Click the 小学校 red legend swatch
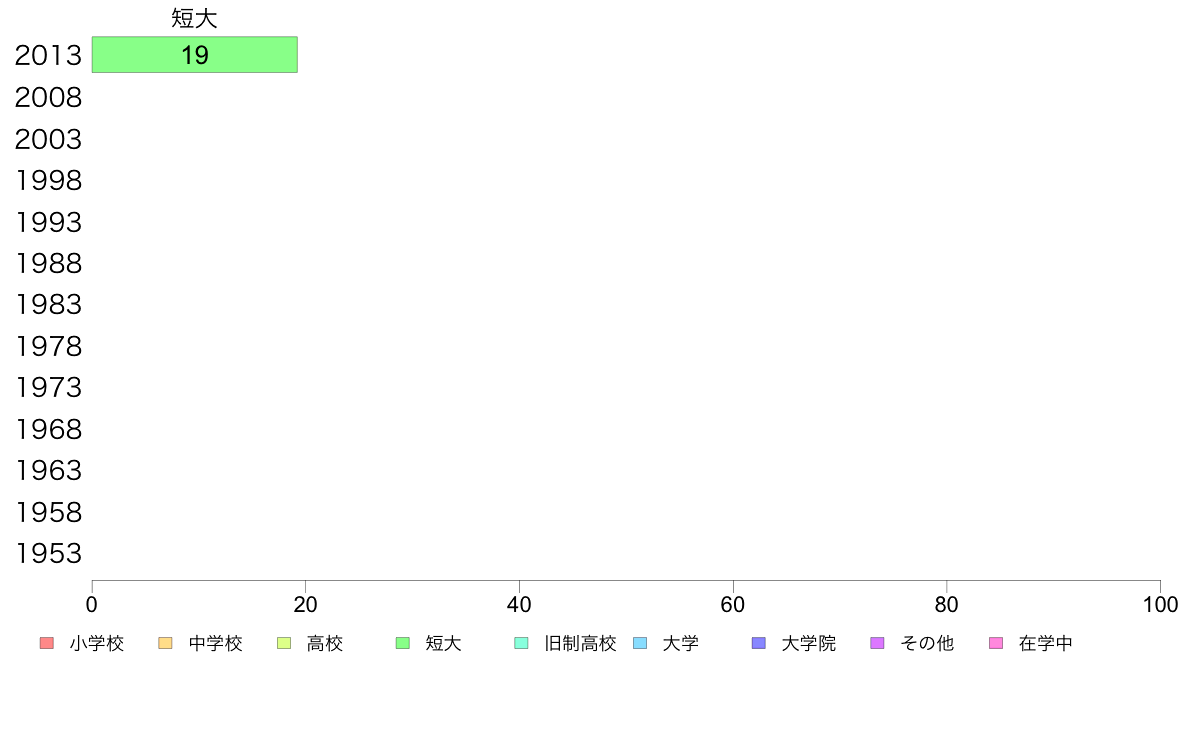Screen dimensions: 1188x736 click(x=47, y=644)
